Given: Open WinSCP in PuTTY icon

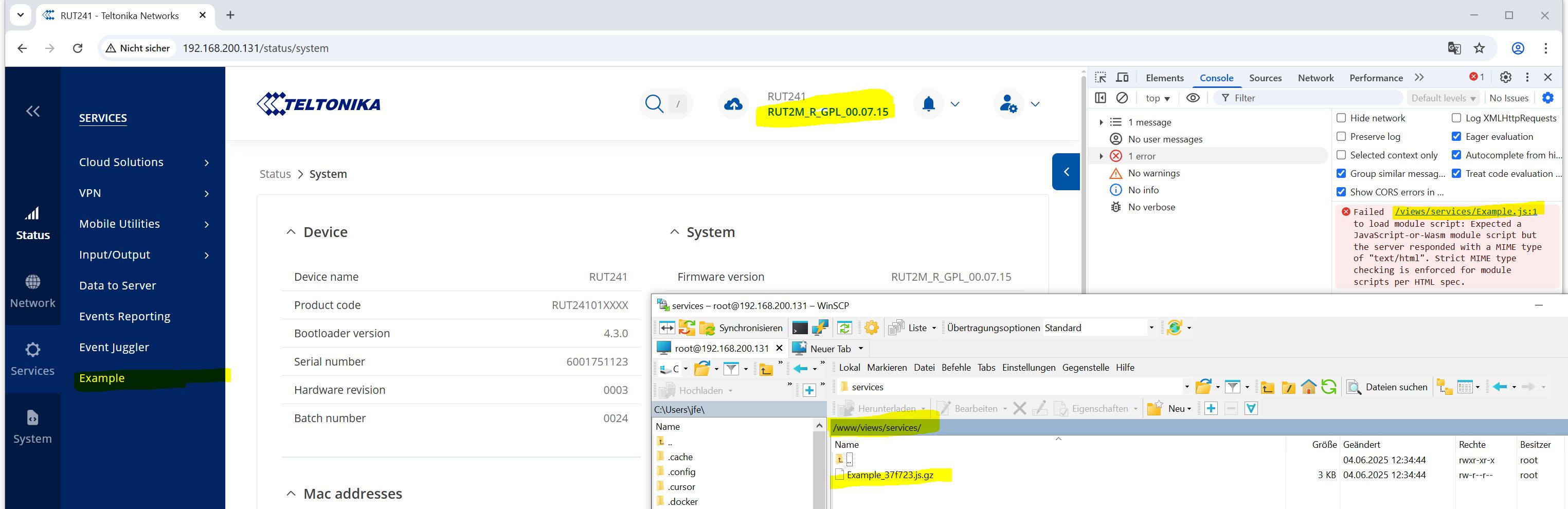Looking at the screenshot, I should pyautogui.click(x=820, y=328).
